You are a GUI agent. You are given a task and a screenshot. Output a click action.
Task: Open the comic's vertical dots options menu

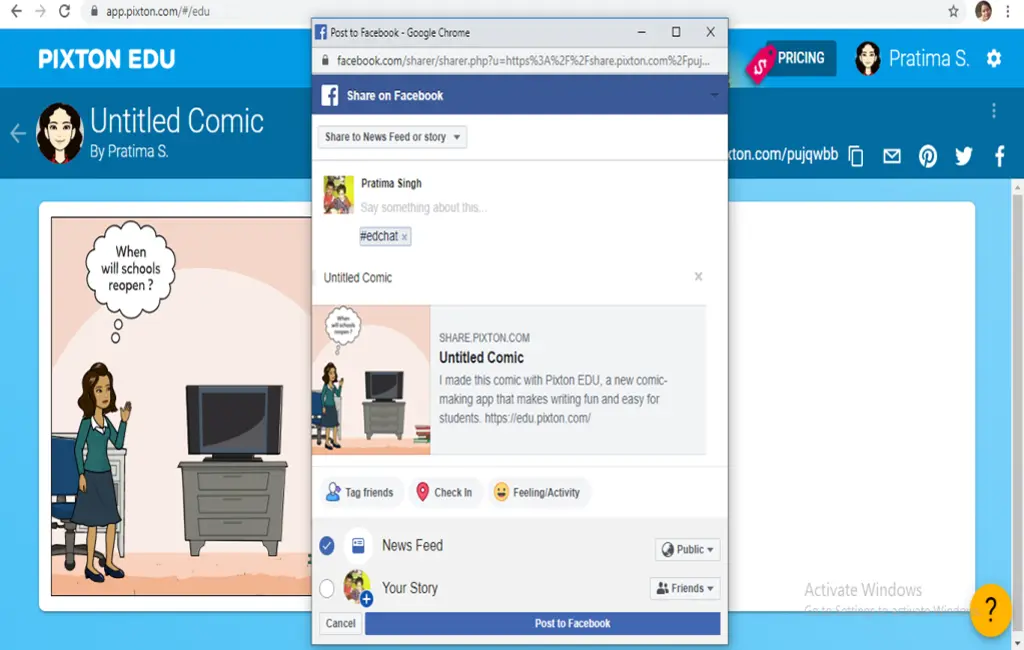[x=994, y=110]
